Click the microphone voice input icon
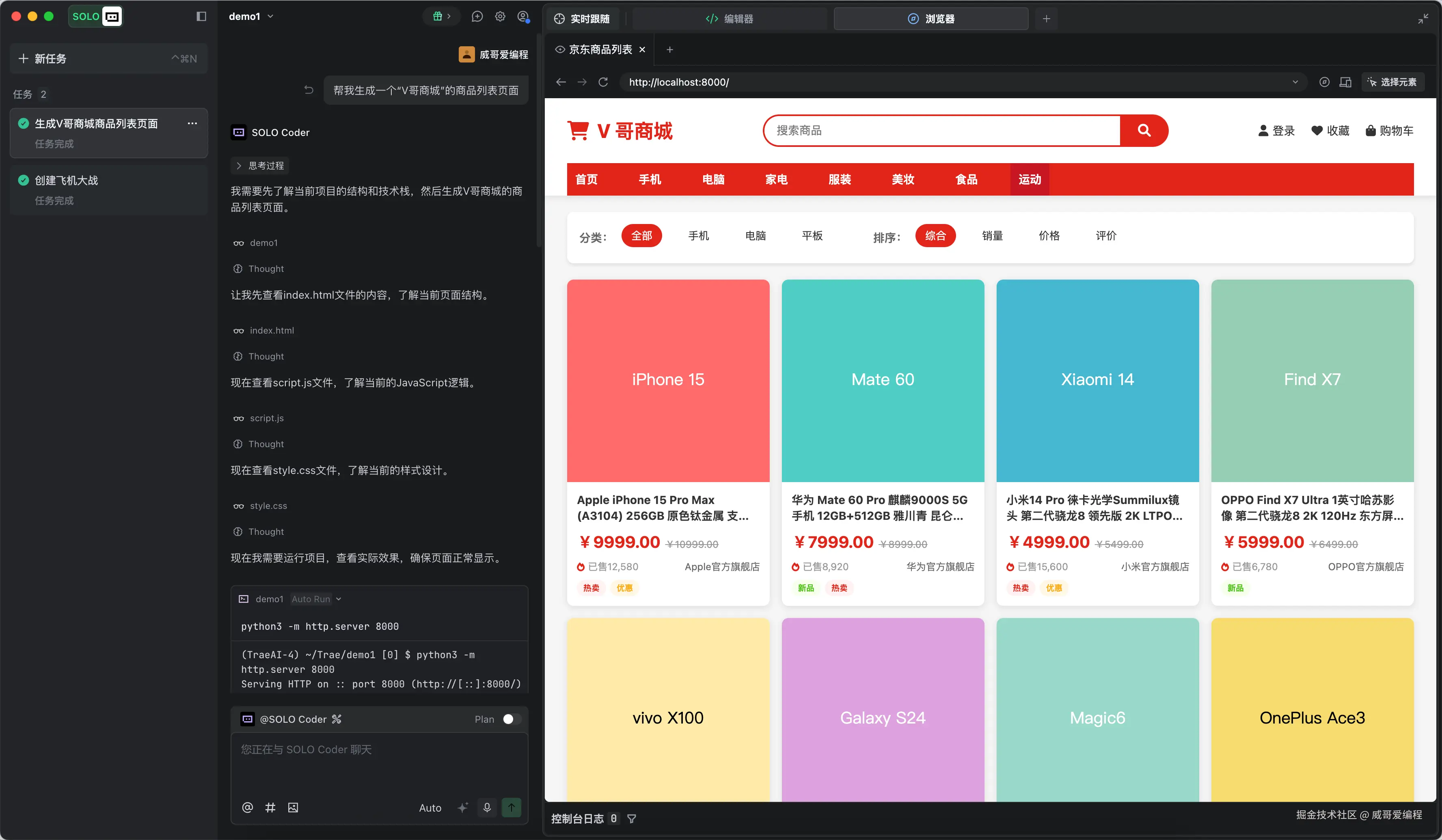Screen dimensions: 1442x840 point(487,808)
